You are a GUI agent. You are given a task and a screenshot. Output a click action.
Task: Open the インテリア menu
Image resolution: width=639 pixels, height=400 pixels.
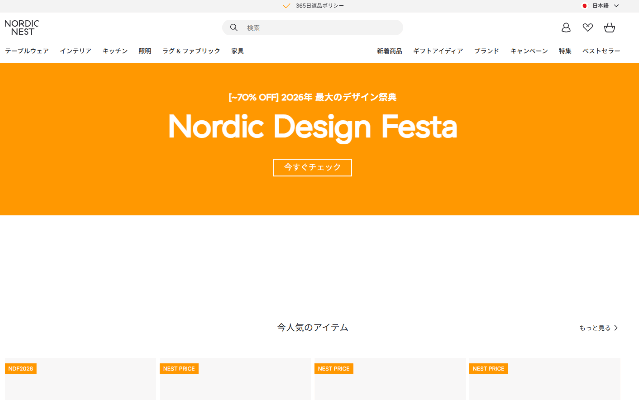click(76, 51)
